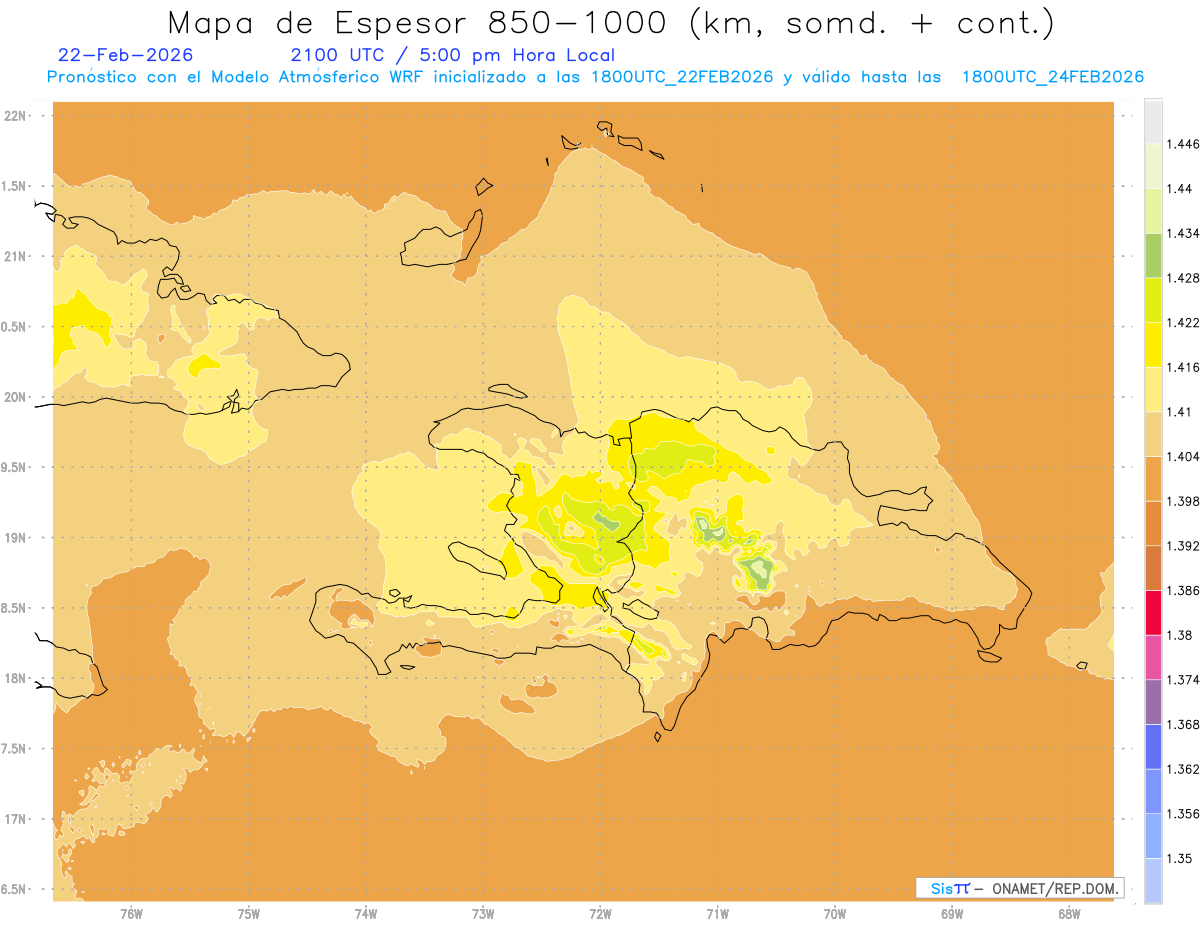Click the '71W' longitude axis label
The height and width of the screenshot is (927, 1200).
point(717,914)
